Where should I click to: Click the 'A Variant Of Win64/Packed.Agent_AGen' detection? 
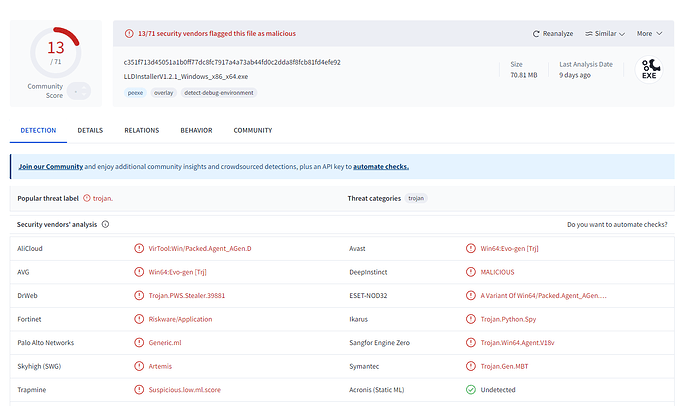[x=543, y=296]
